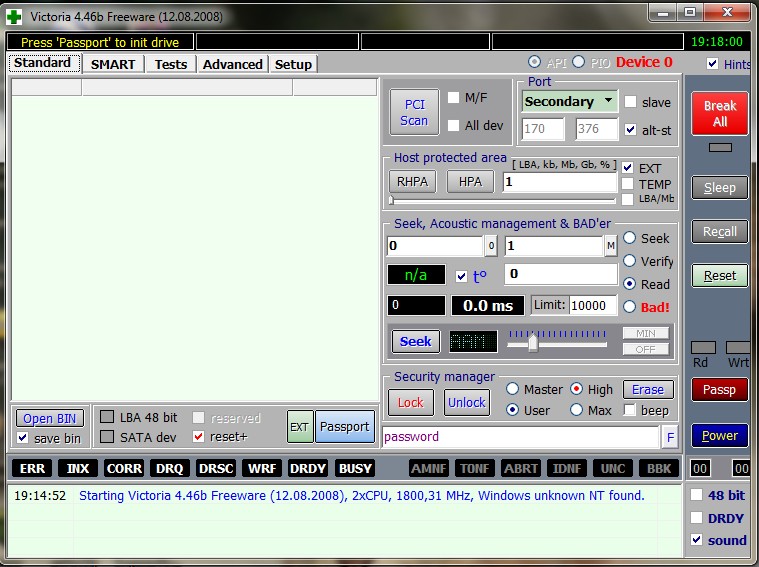
Task: Open the Secondary port dropdown
Action: (568, 101)
